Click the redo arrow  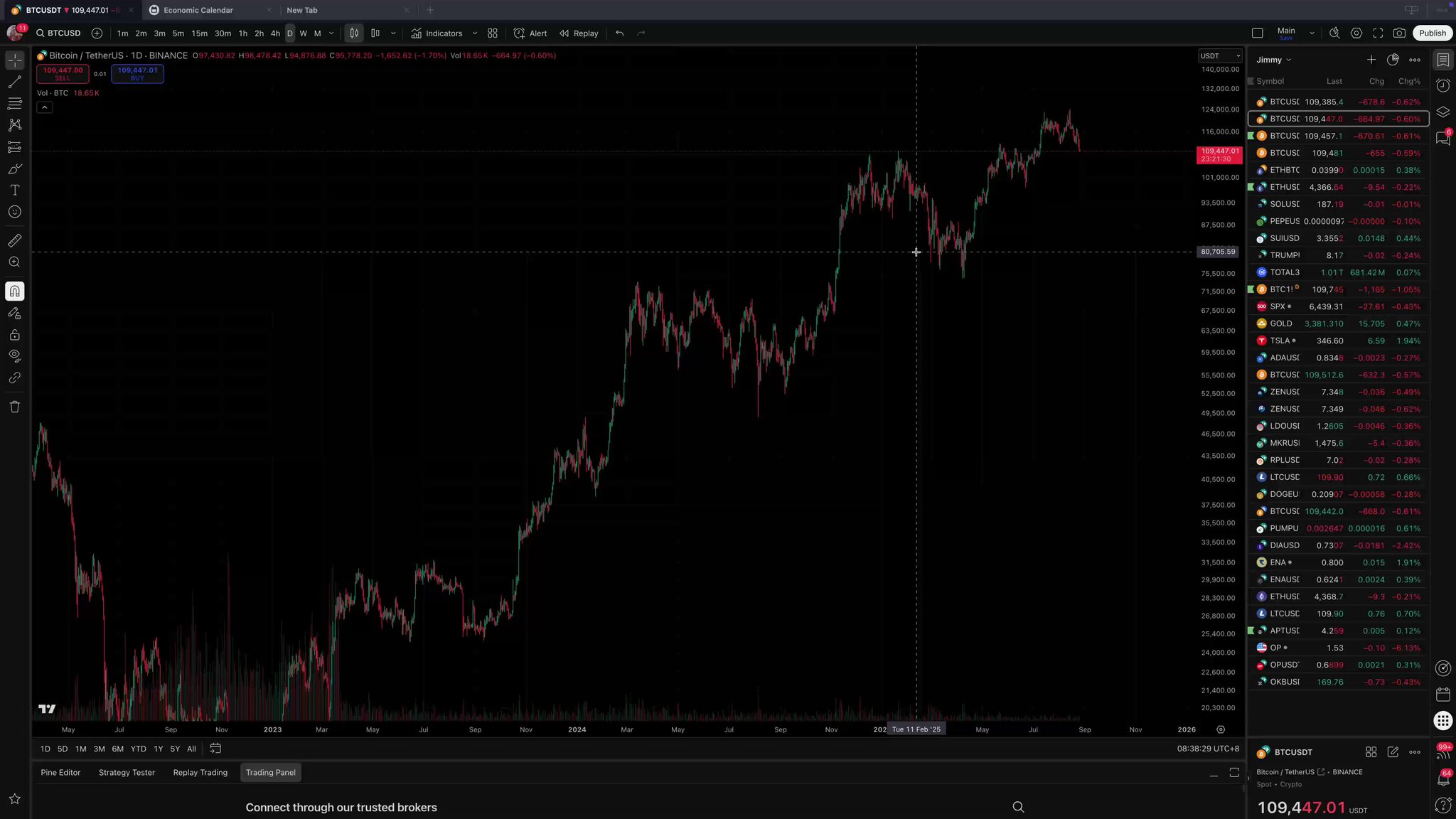[641, 33]
